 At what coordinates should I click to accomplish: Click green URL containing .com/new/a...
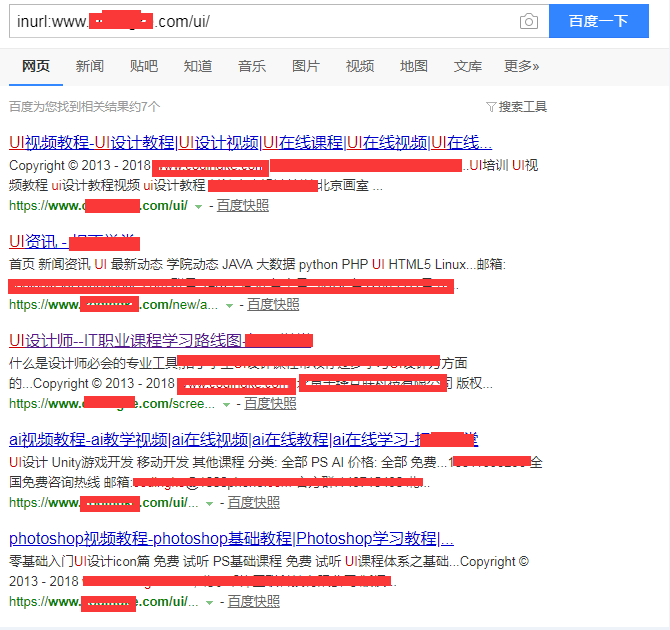113,305
